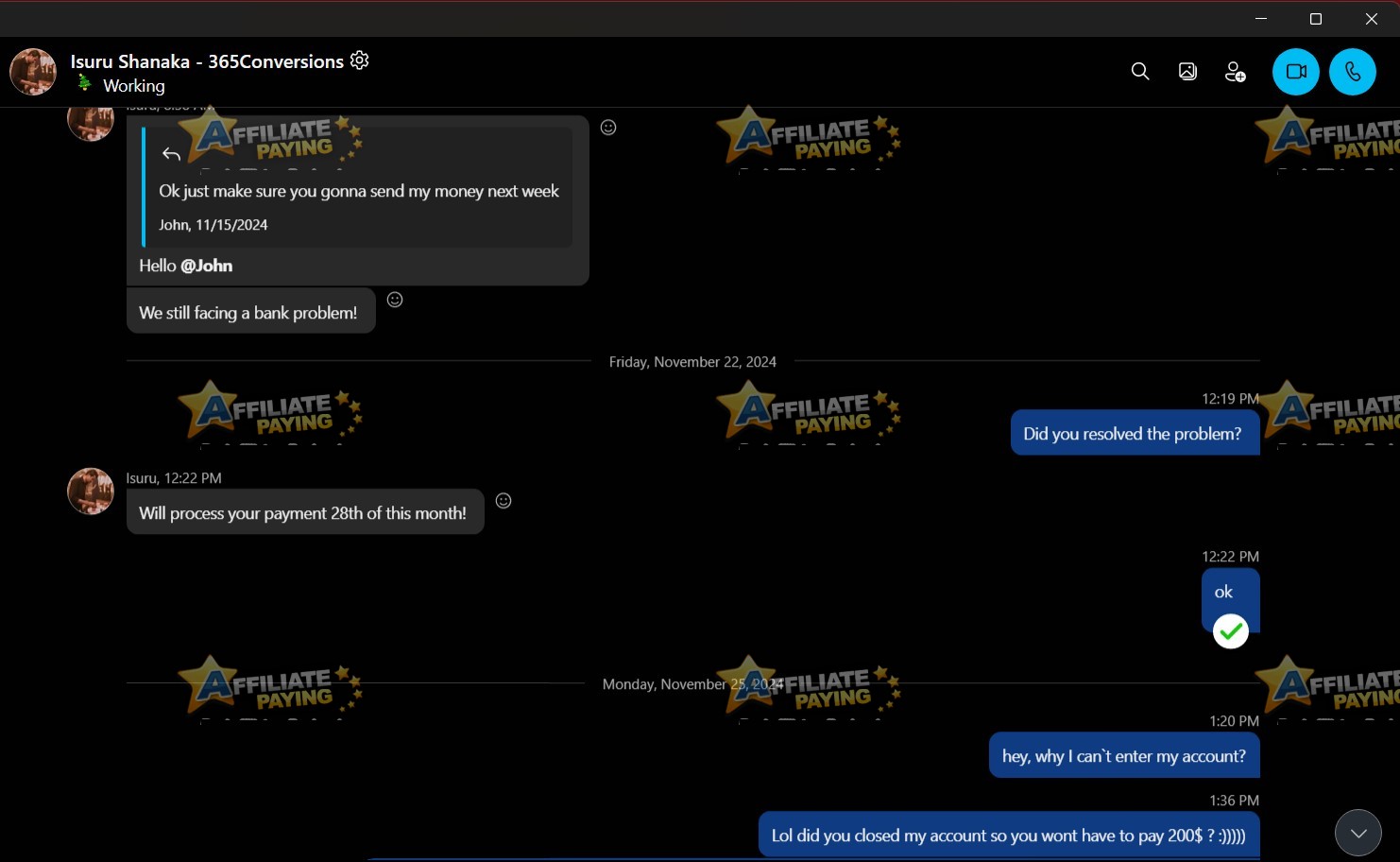Viewport: 1400px width, 862px height.
Task: Select the "hey, why I can't enter my account?" message
Action: point(1124,755)
